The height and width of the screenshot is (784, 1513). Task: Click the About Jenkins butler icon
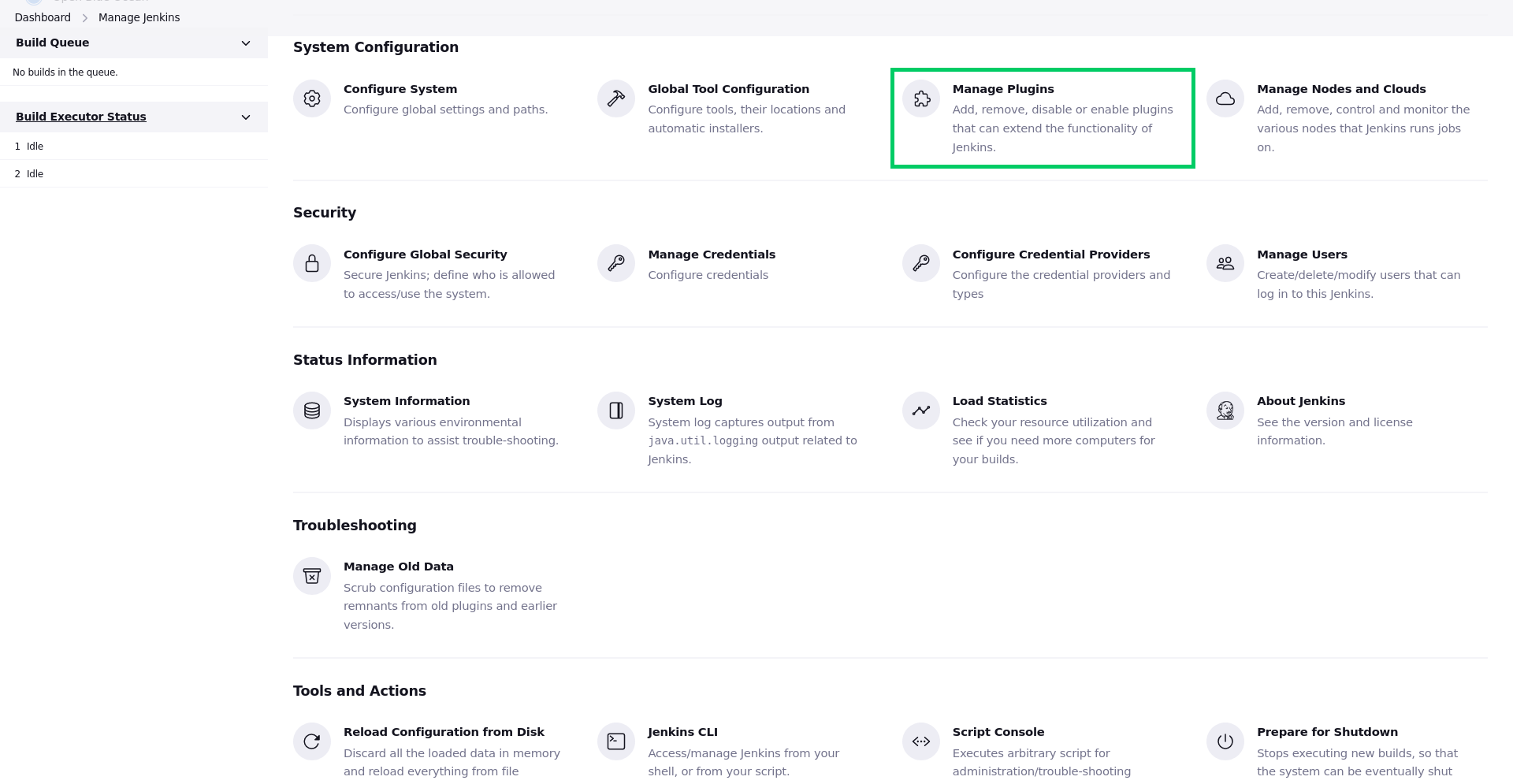[x=1225, y=411]
